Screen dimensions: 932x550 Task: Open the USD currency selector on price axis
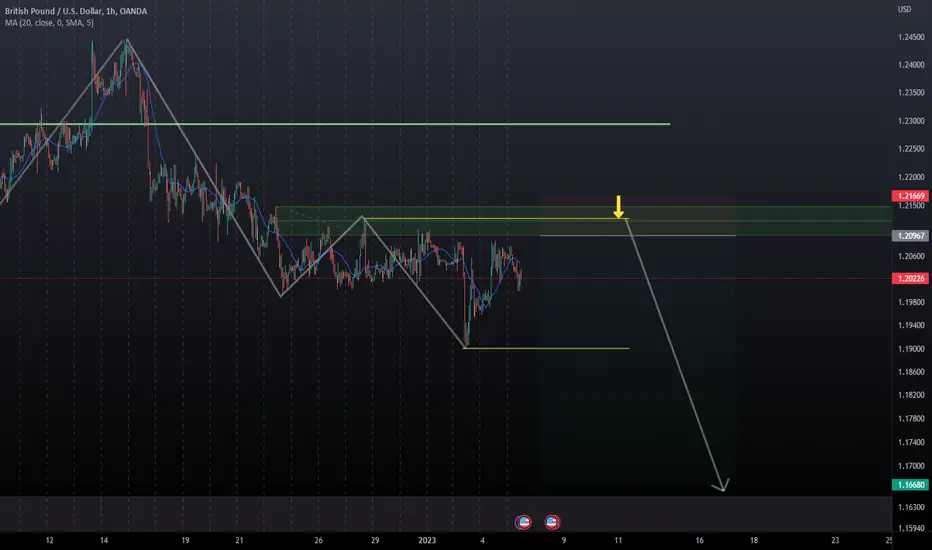coord(904,9)
